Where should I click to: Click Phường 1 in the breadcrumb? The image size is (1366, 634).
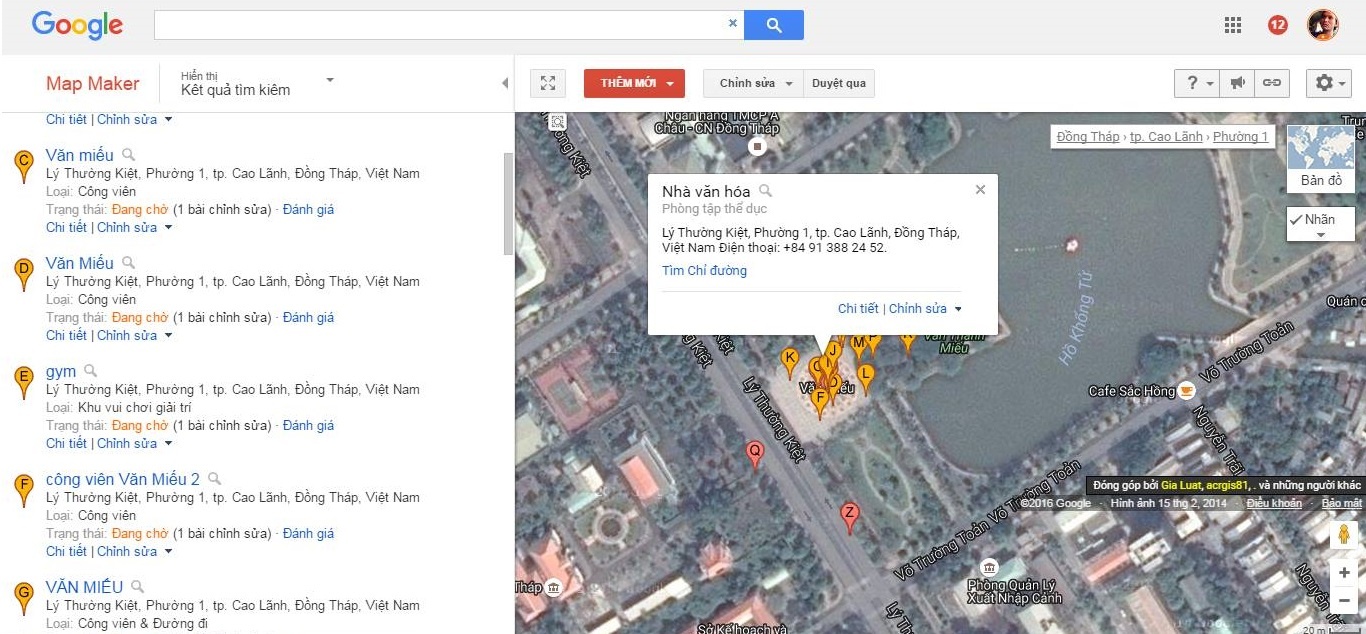click(1240, 136)
